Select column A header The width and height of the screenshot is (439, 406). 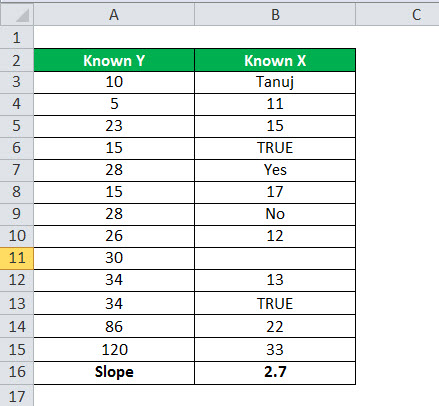click(x=114, y=15)
